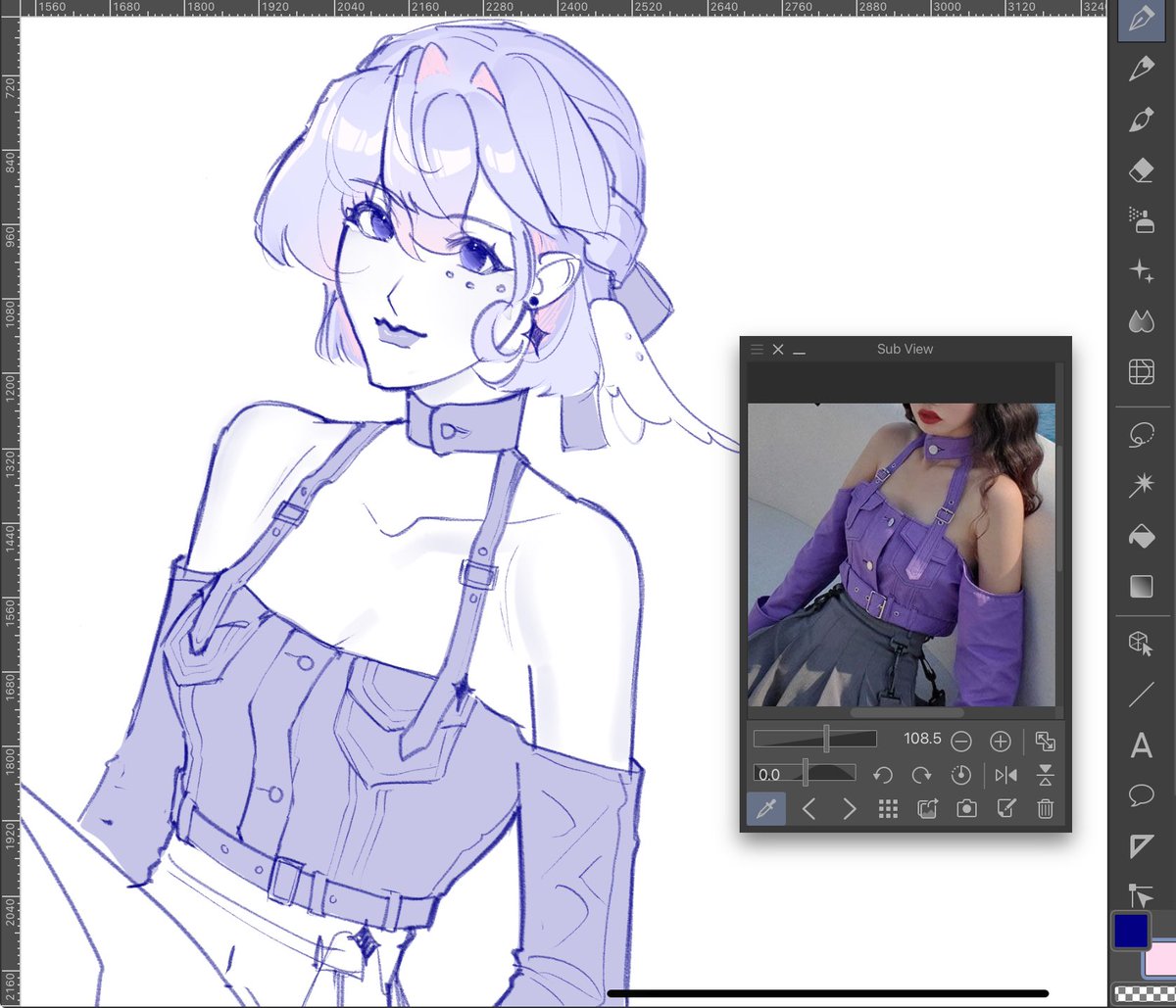Zoom in the Sub View image
The height and width of the screenshot is (1008, 1176).
(x=1000, y=741)
